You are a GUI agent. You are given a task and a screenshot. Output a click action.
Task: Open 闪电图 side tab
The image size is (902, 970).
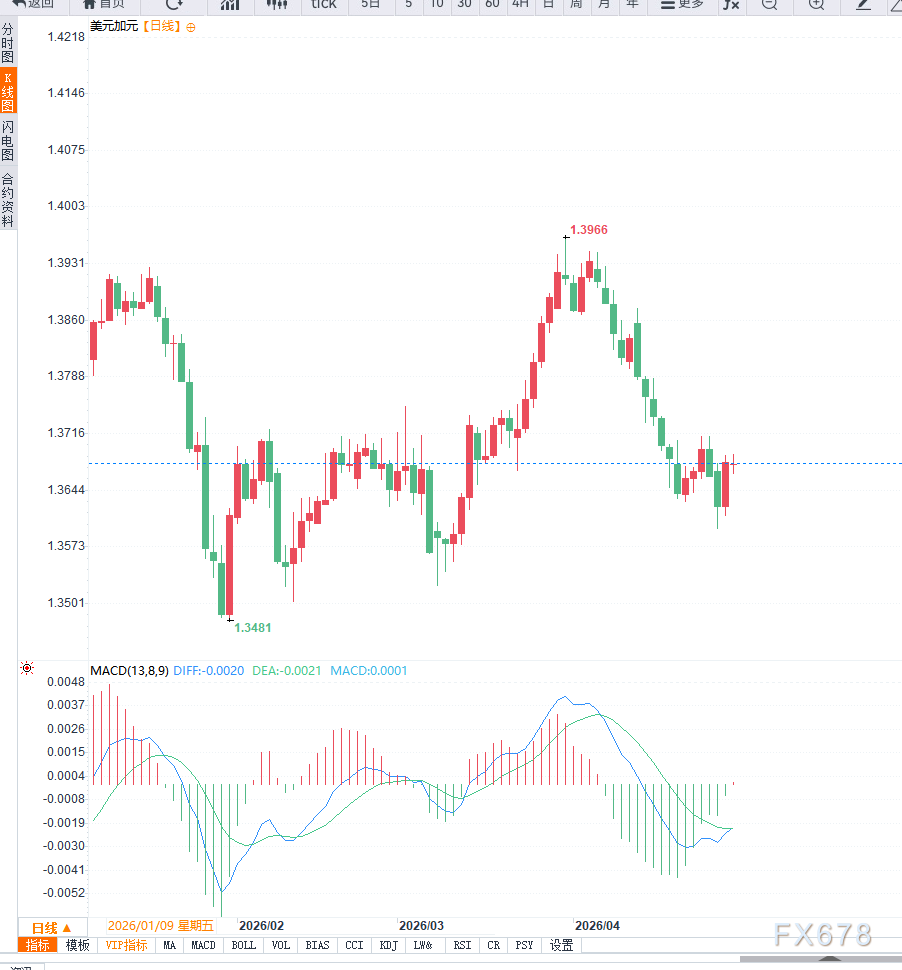pyautogui.click(x=8, y=141)
